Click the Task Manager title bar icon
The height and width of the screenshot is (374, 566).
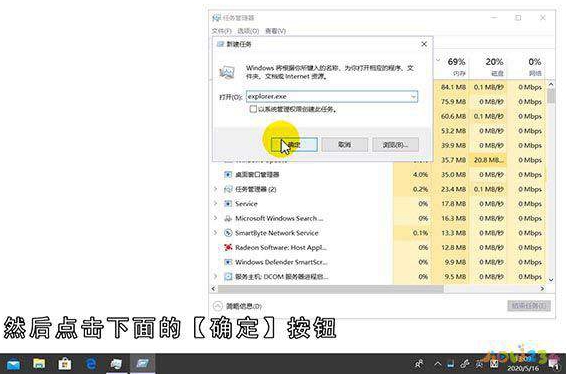[x=216, y=18]
